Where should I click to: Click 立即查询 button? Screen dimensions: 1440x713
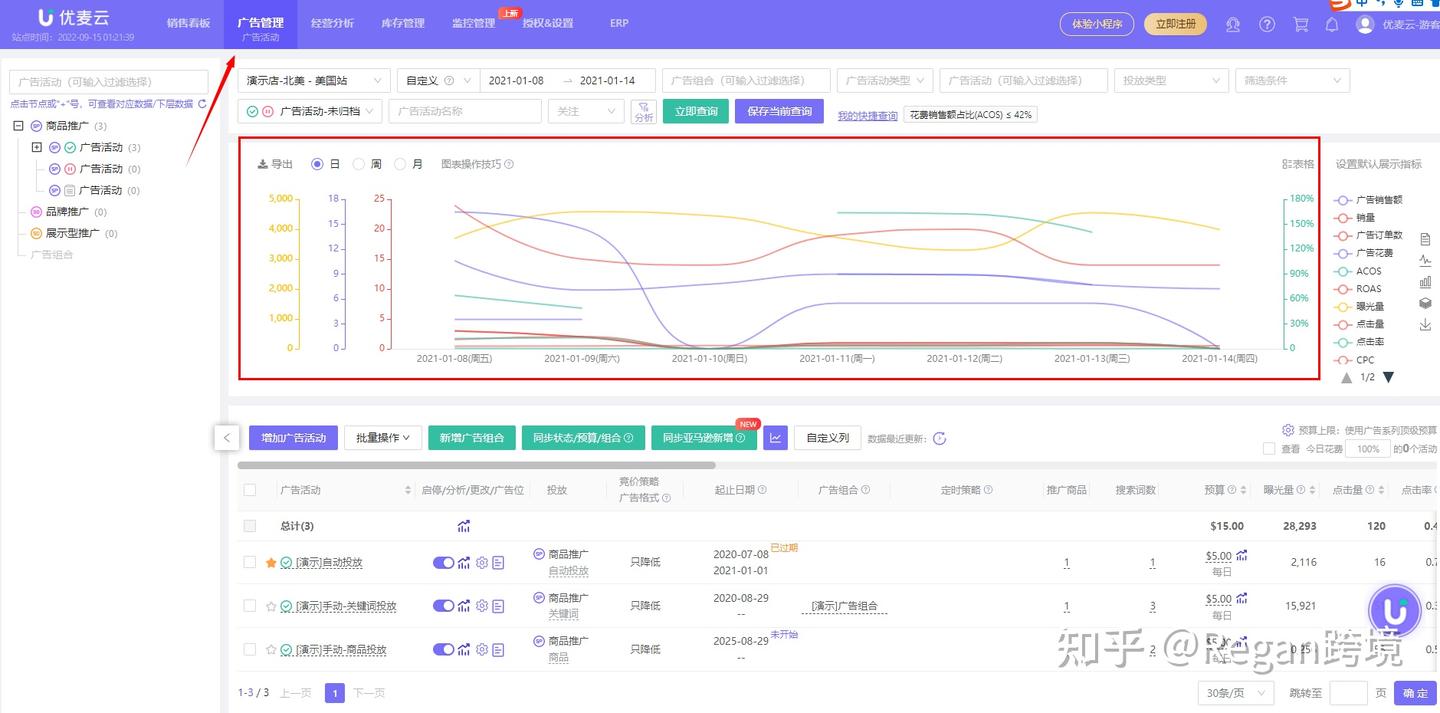(696, 111)
